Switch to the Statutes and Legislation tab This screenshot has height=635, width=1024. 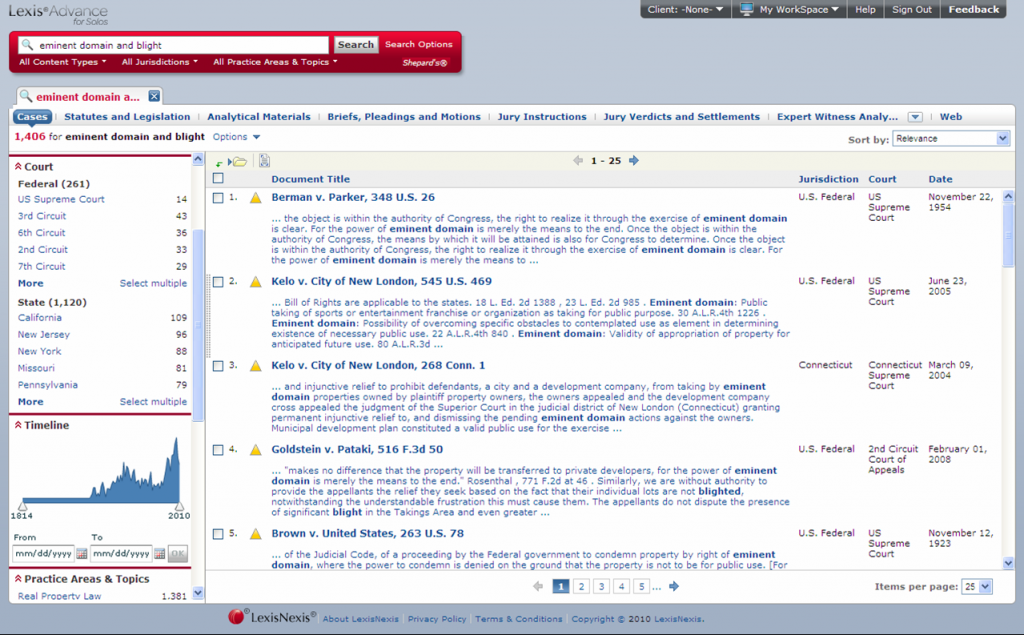tap(127, 117)
